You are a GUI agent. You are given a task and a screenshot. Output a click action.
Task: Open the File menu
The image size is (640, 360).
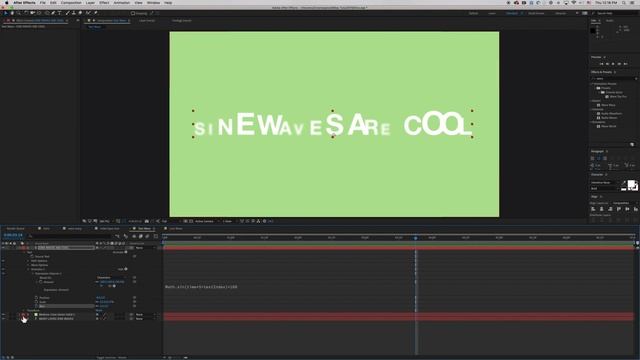pyautogui.click(x=42, y=2)
